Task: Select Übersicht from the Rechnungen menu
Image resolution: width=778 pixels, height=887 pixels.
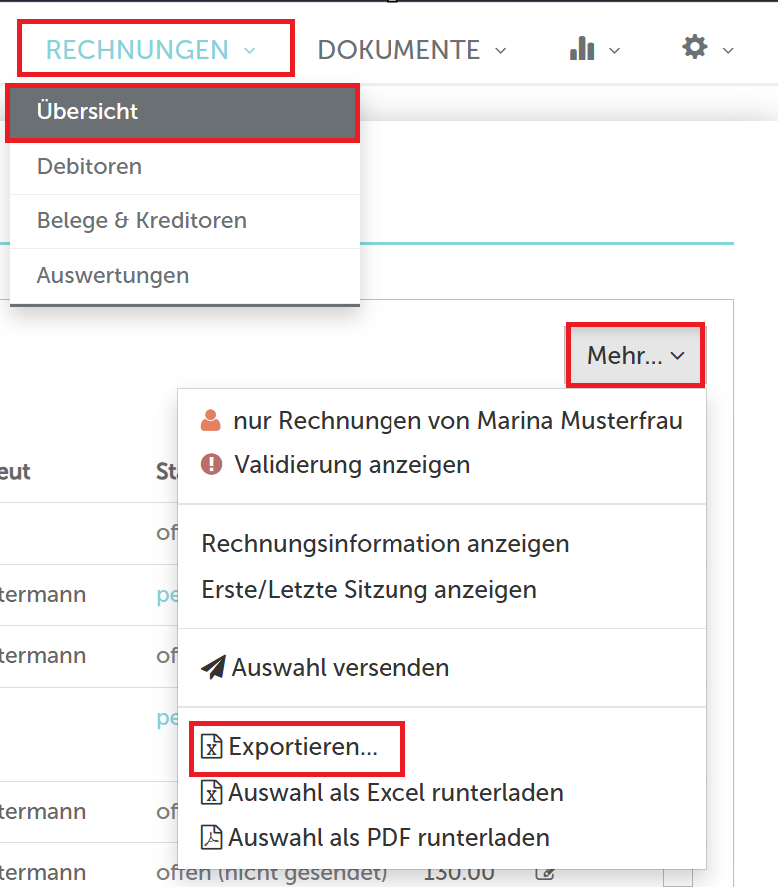Action: (x=182, y=112)
